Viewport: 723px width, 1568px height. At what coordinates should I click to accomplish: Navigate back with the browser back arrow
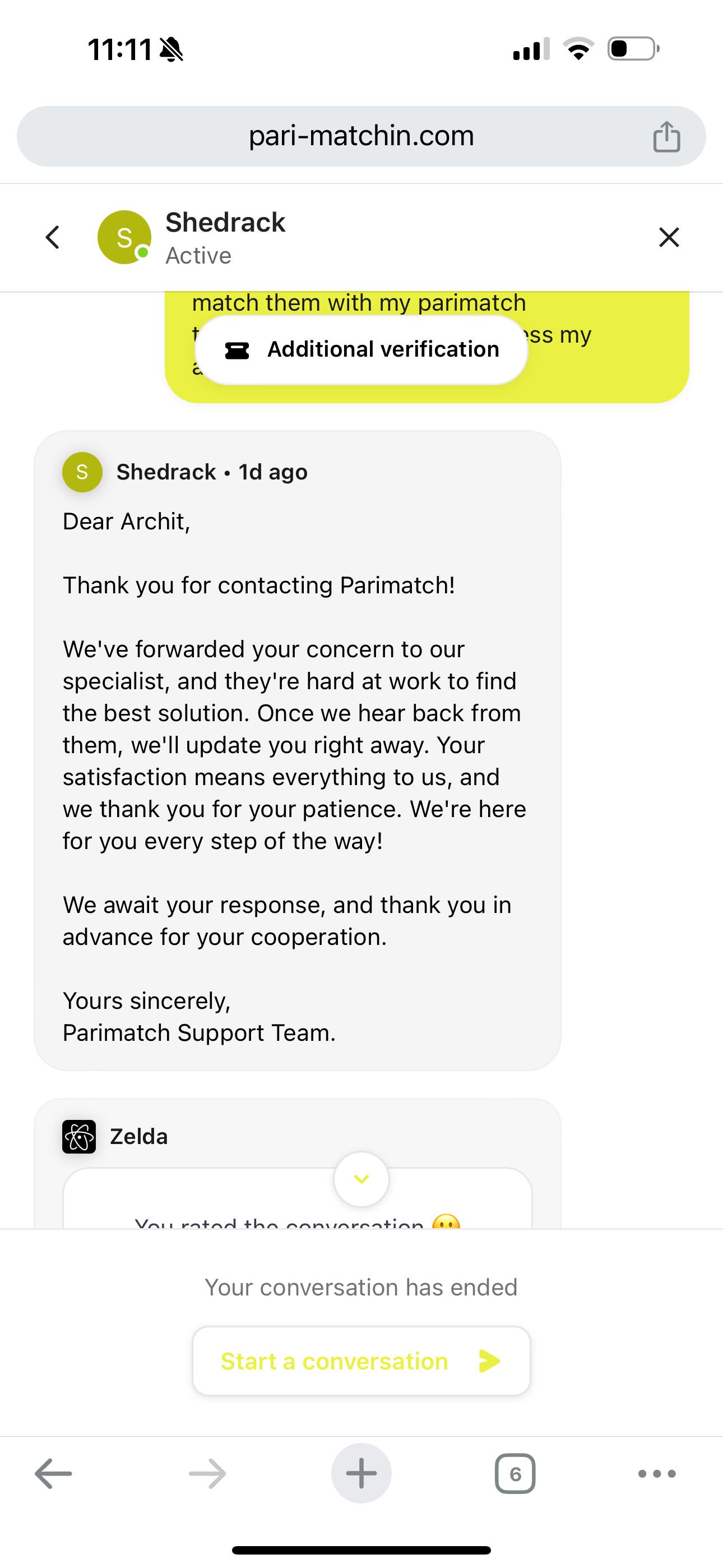point(54,1474)
